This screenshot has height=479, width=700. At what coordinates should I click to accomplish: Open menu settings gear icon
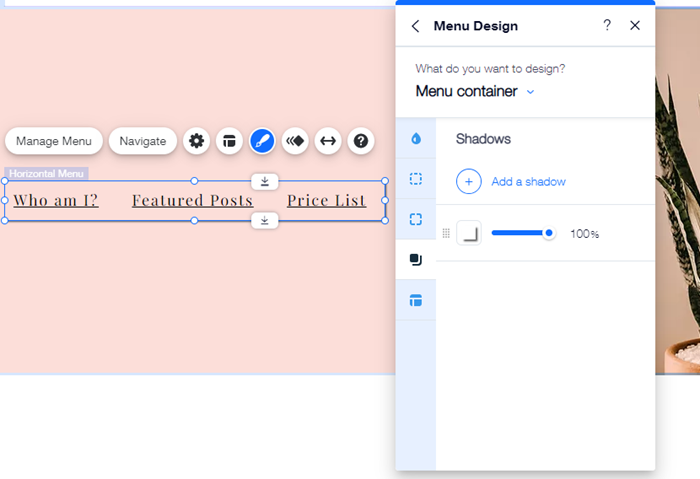point(196,141)
